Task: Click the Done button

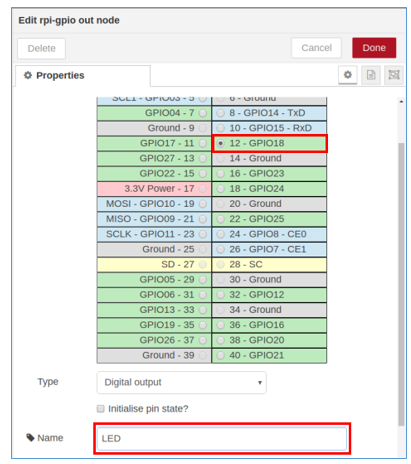Action: pyautogui.click(x=374, y=48)
